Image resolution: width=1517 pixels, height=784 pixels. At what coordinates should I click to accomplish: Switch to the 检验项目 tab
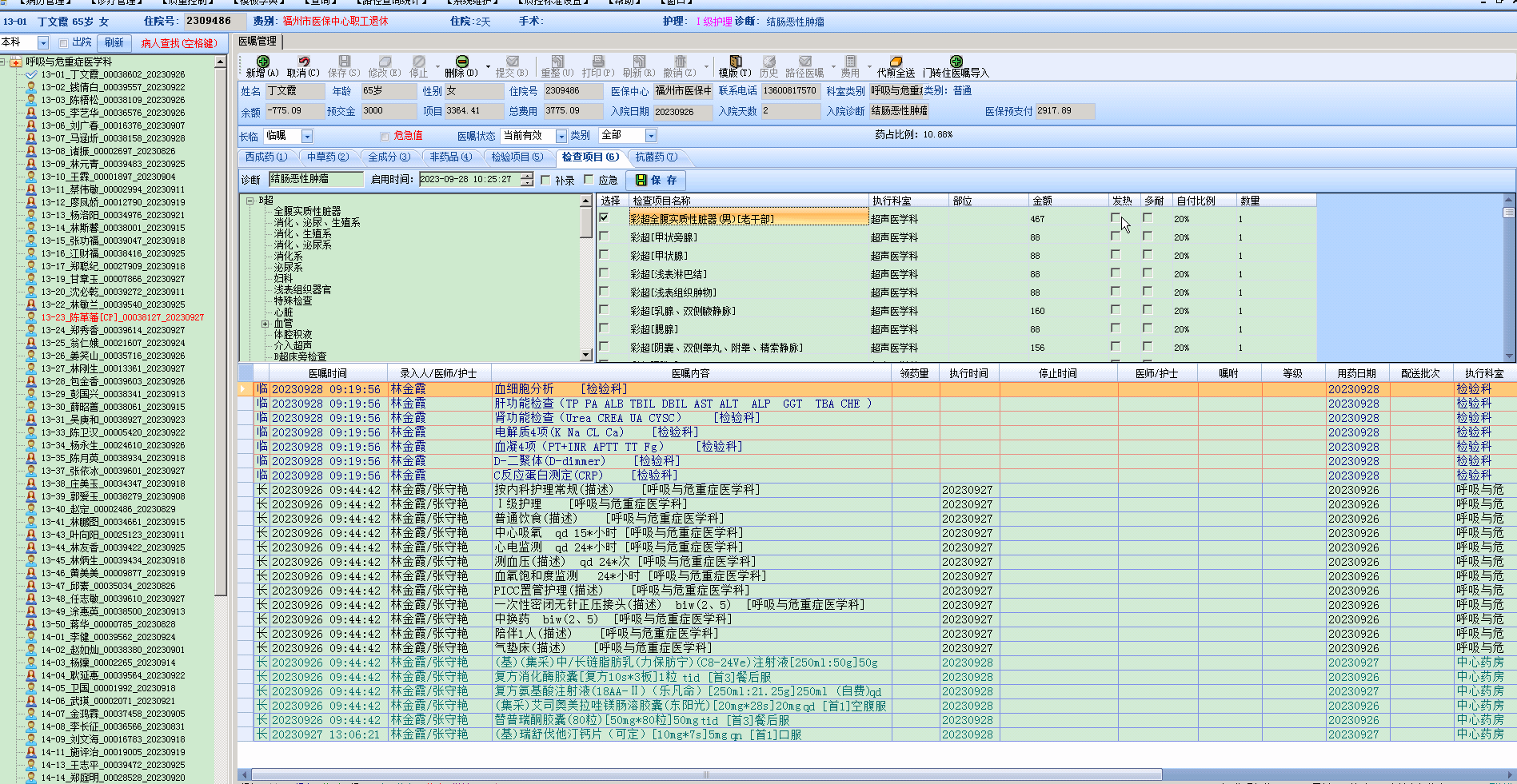pos(517,157)
